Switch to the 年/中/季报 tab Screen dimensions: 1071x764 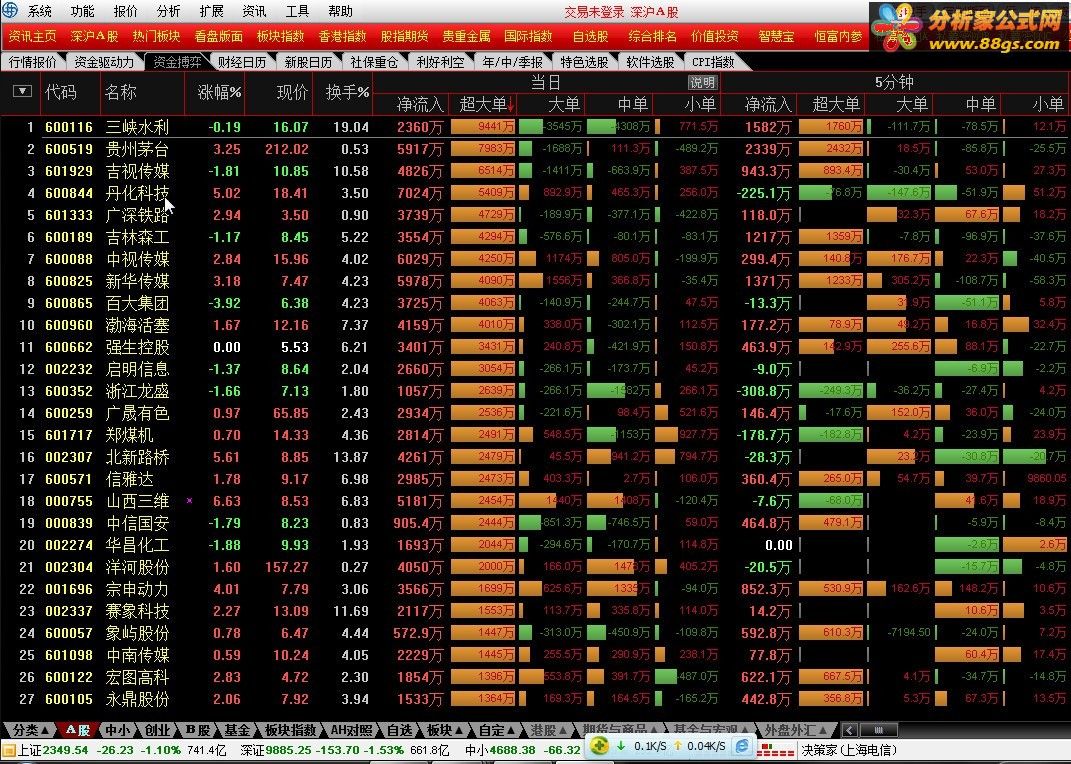coord(512,62)
